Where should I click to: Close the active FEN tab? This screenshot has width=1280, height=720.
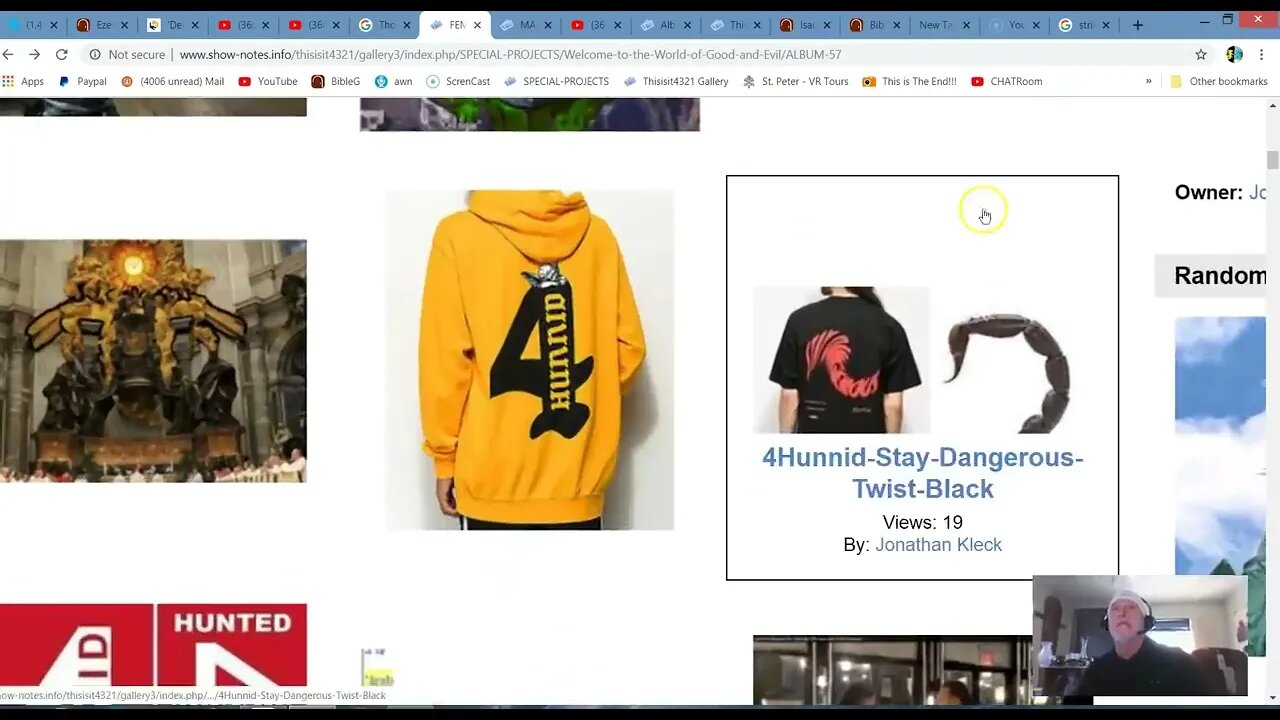pyautogui.click(x=477, y=25)
